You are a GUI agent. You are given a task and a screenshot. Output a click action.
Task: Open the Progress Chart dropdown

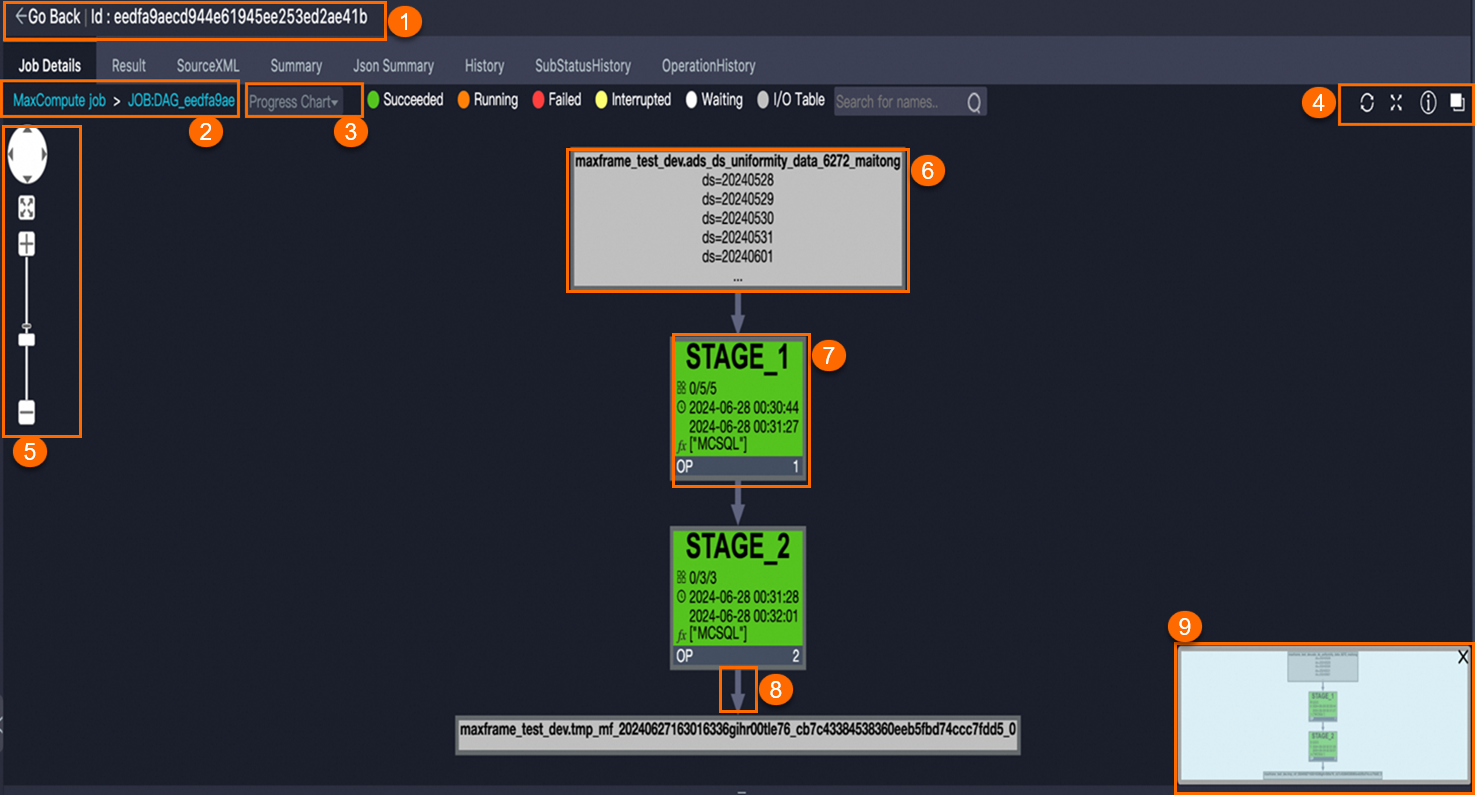pos(293,102)
